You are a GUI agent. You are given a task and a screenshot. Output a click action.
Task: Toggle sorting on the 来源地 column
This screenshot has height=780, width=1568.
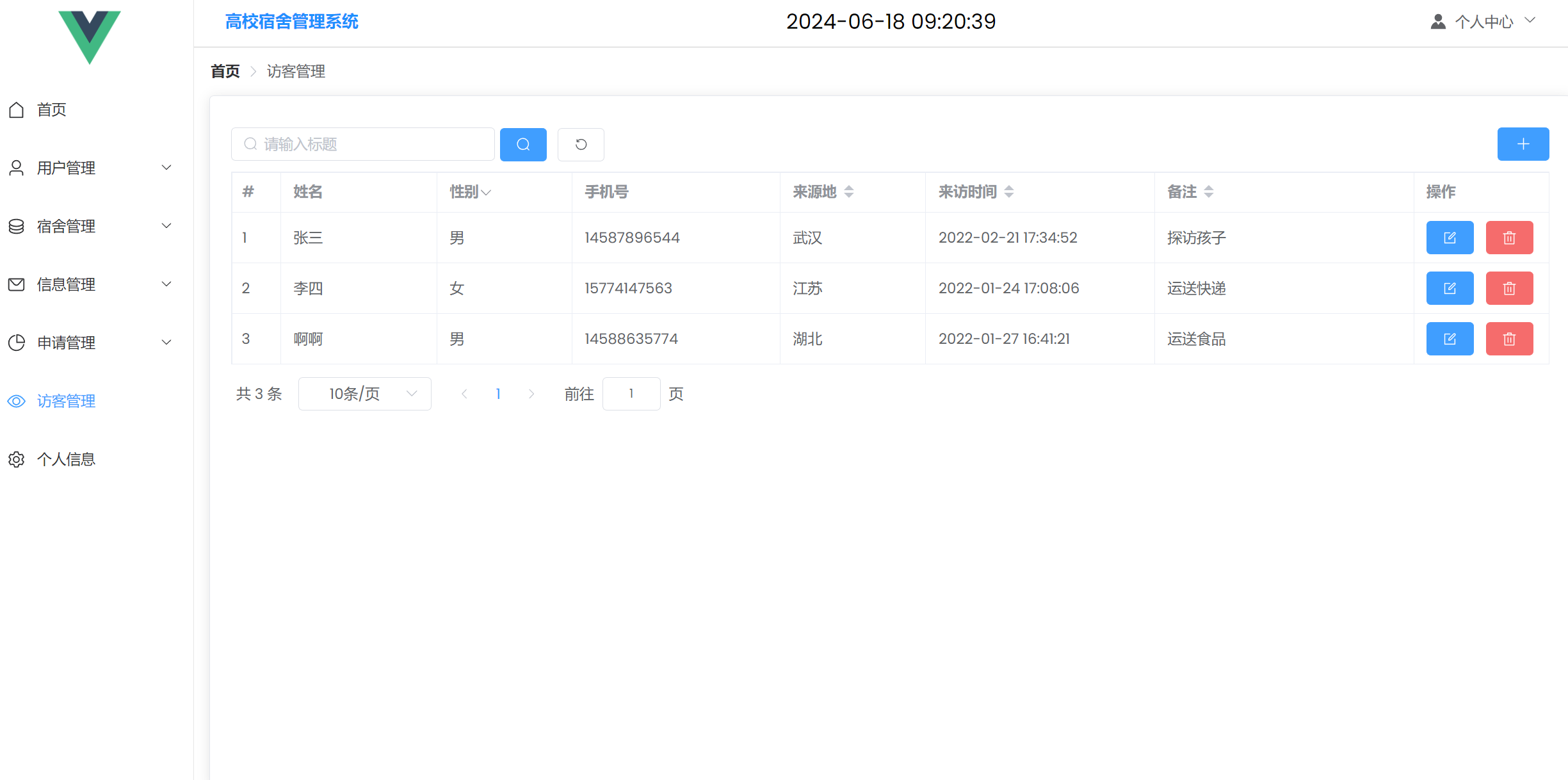(x=850, y=191)
